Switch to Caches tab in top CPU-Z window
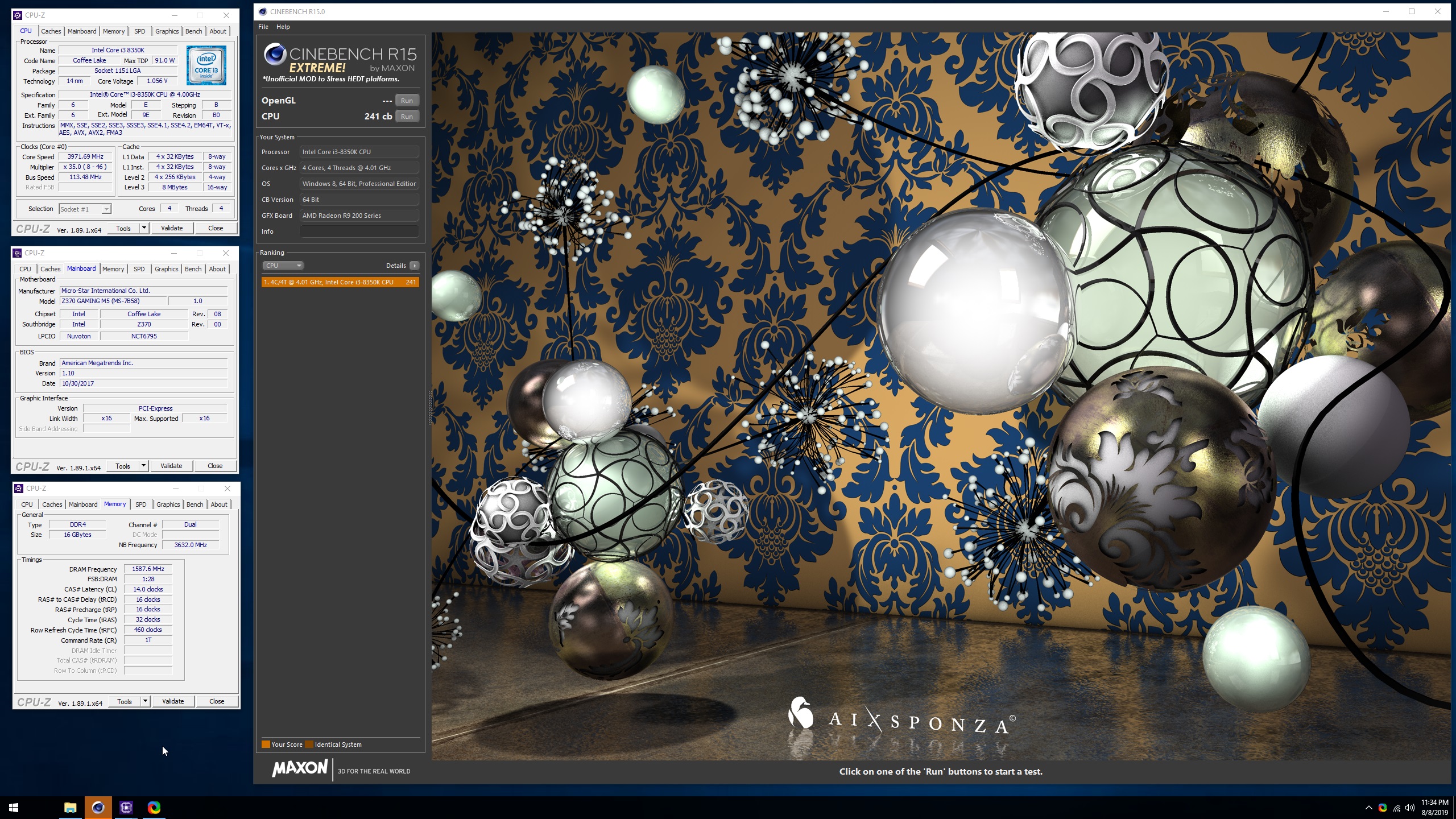This screenshot has height=819, width=1456. coord(51,31)
